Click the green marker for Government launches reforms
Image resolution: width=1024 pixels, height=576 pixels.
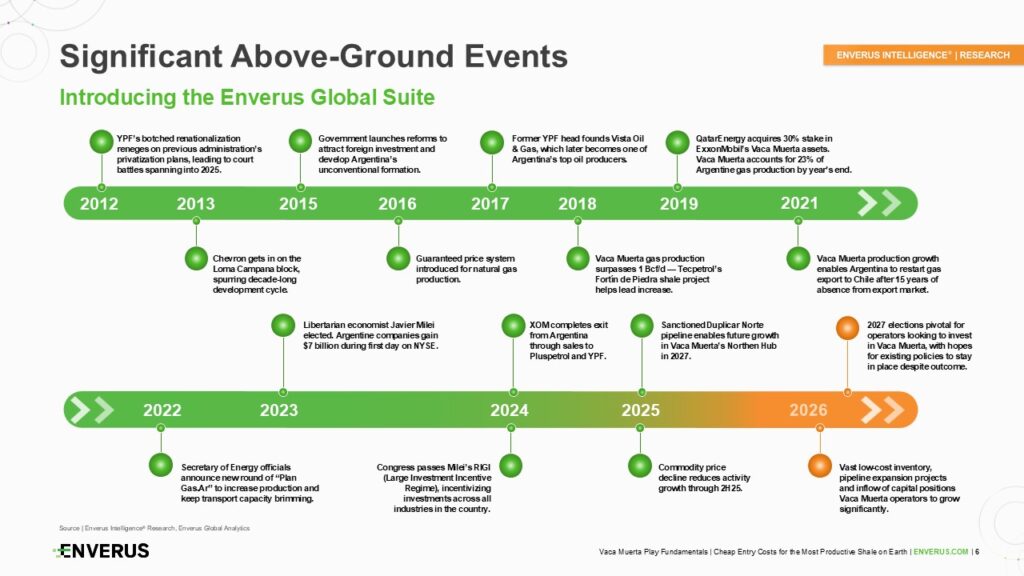(300, 141)
